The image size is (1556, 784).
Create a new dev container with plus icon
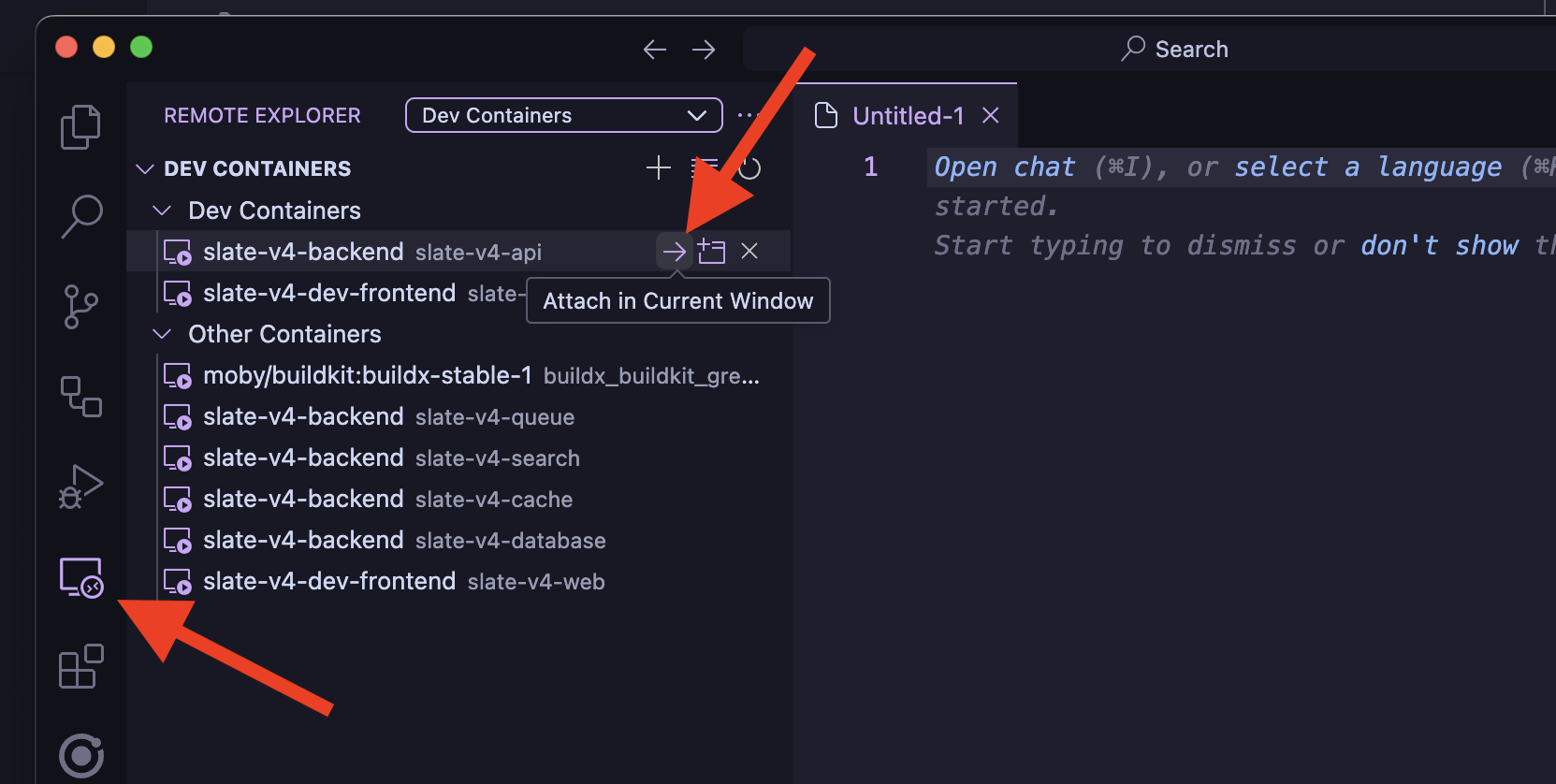(658, 168)
